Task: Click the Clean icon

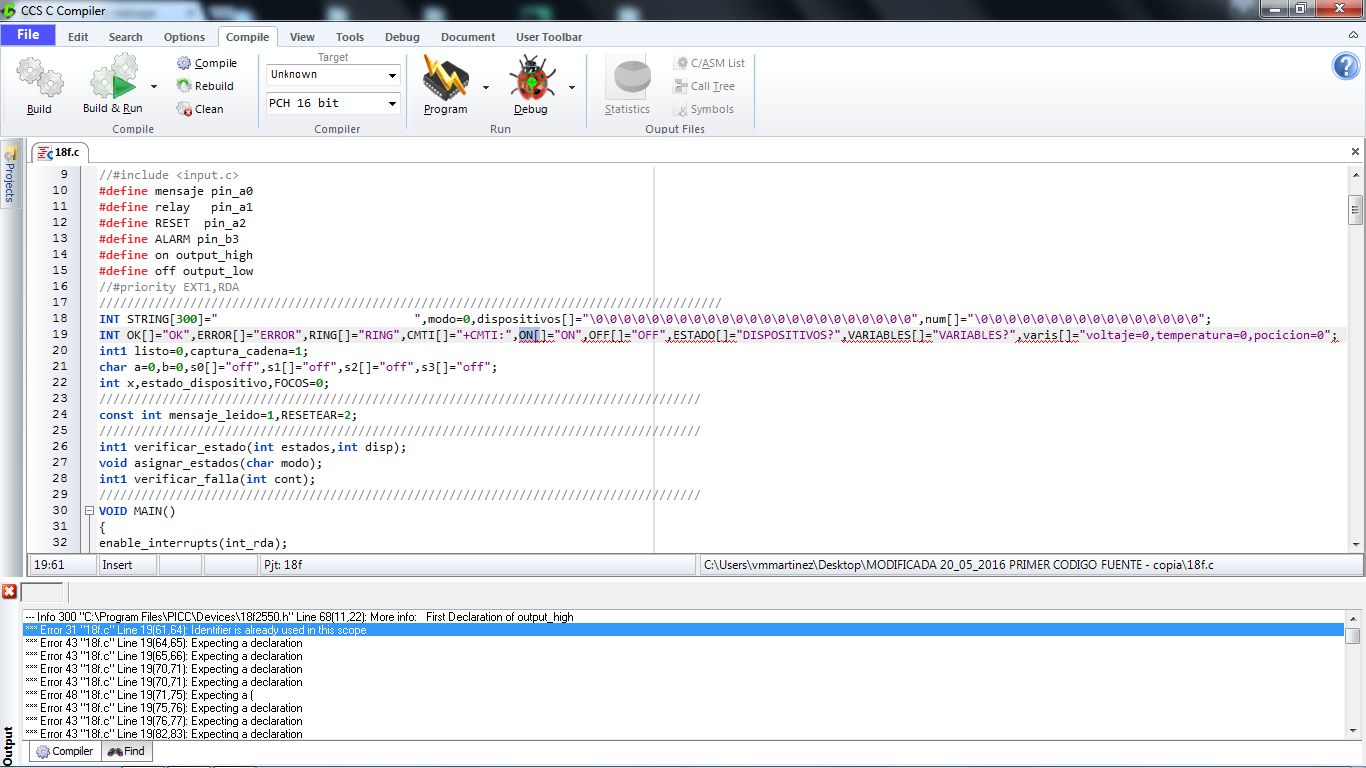Action: pos(184,109)
